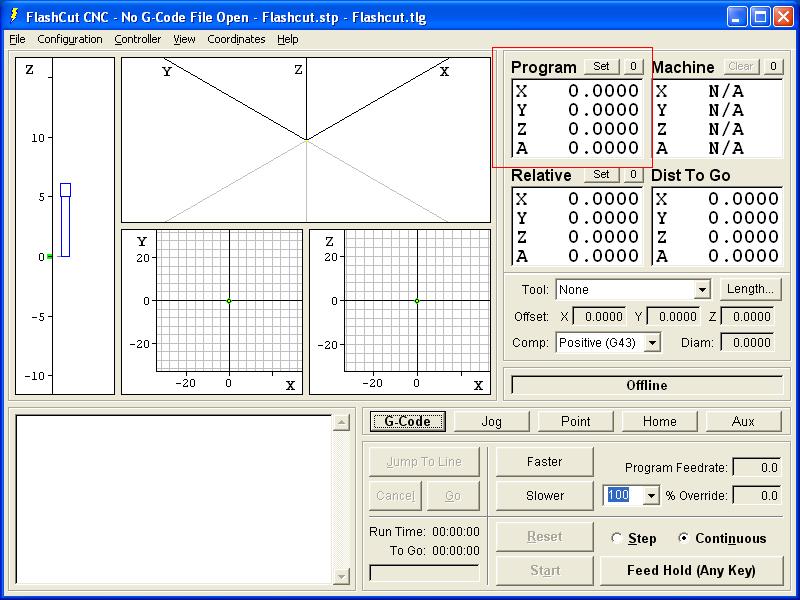Viewport: 800px width, 600px height.
Task: Switch to the Home tab
Action: point(659,421)
